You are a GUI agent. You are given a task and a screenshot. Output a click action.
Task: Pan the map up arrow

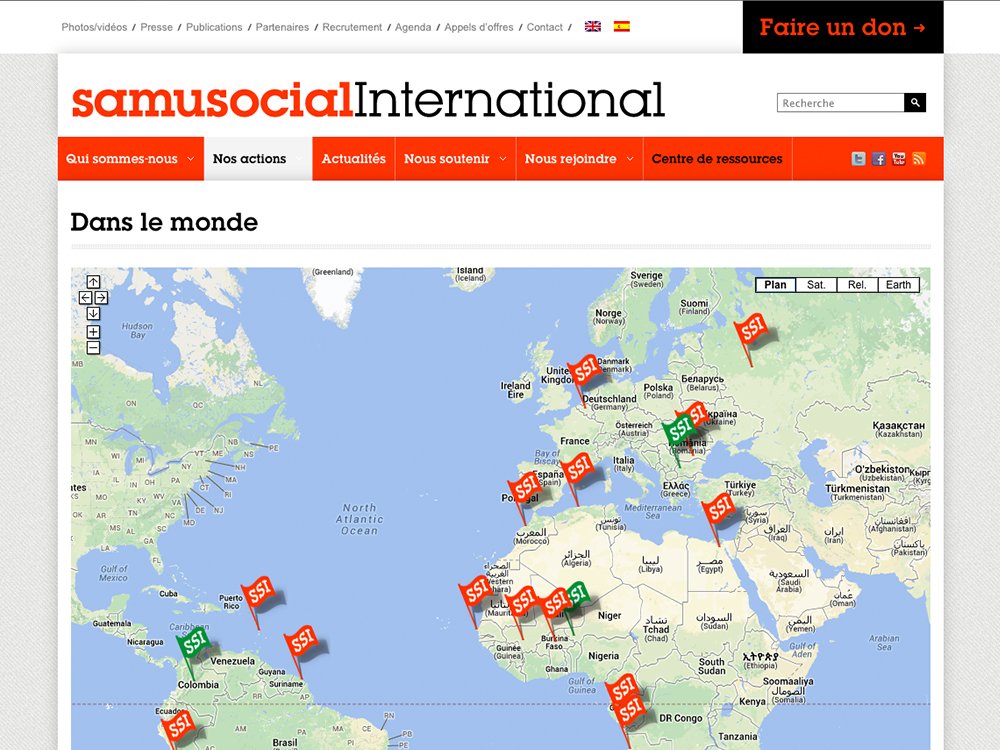[x=93, y=282]
